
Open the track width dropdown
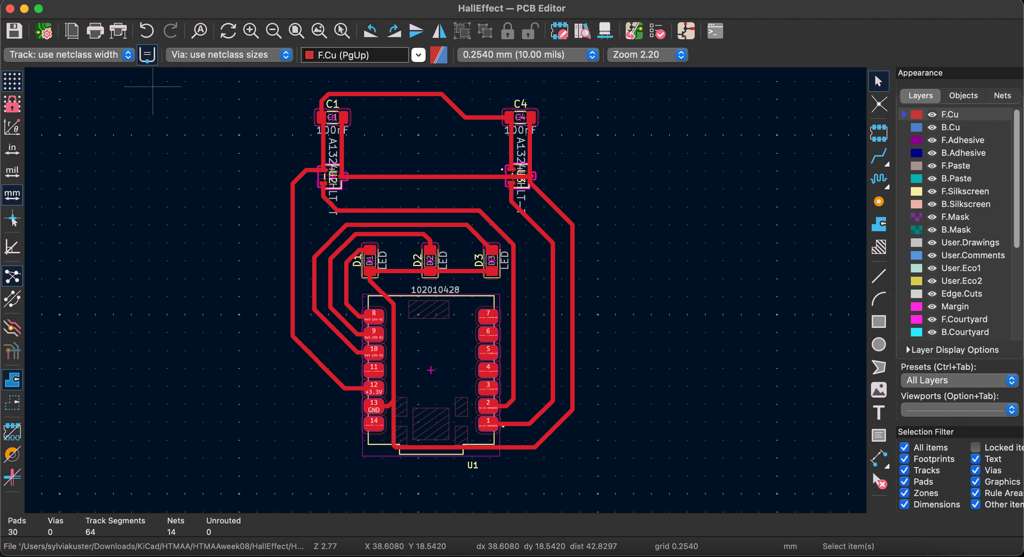(x=70, y=55)
